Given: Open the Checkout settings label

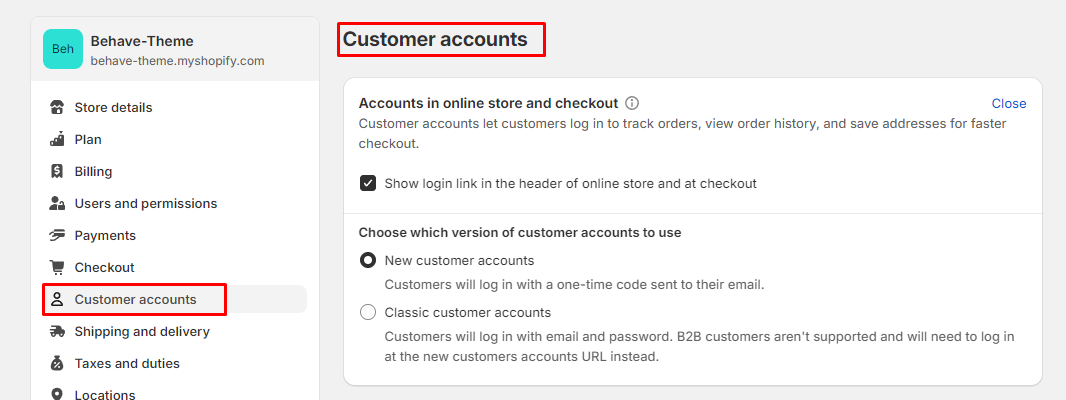Looking at the screenshot, I should [x=105, y=267].
